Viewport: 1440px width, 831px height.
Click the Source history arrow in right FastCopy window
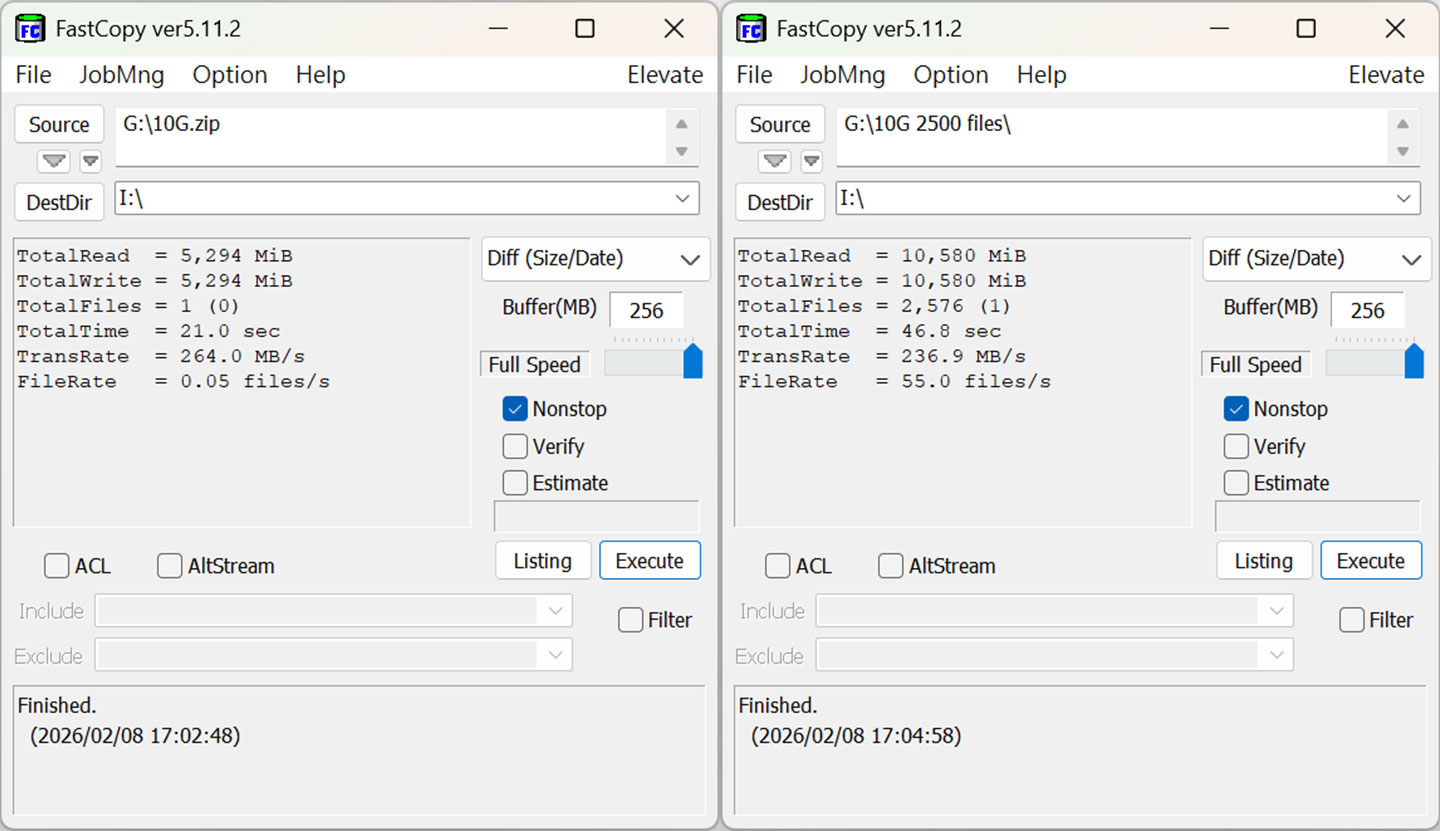775,161
